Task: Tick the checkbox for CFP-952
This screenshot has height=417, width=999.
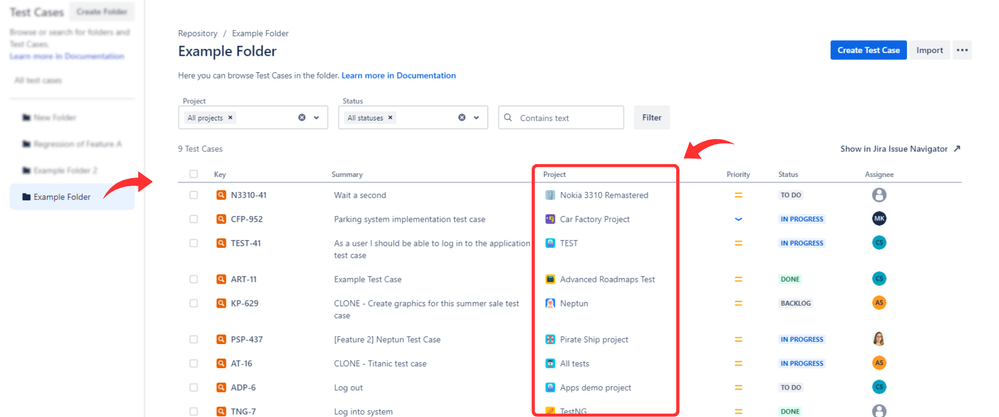Action: [194, 219]
